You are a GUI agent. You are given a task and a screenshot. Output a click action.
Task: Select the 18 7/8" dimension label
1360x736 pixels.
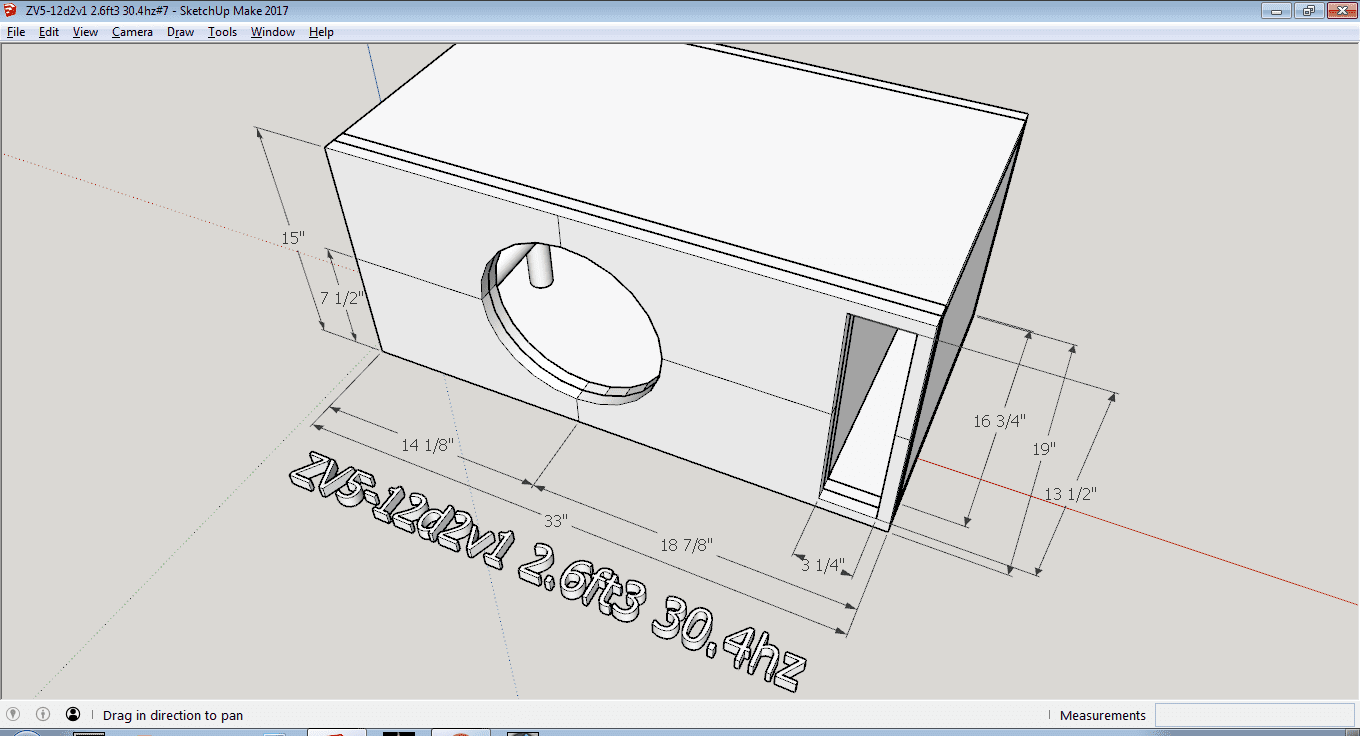685,544
